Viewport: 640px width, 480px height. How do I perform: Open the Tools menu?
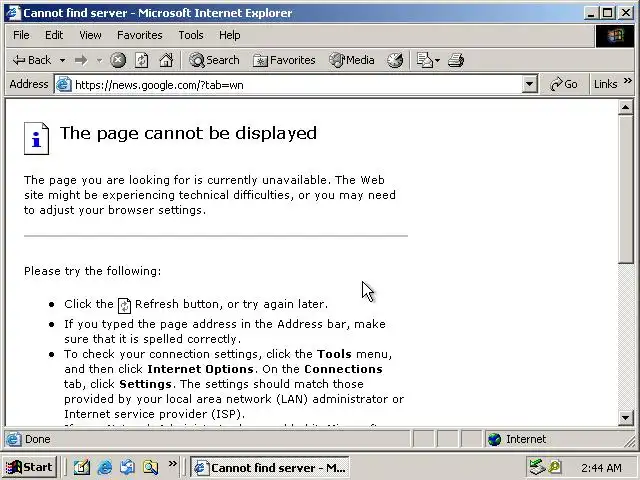[191, 35]
